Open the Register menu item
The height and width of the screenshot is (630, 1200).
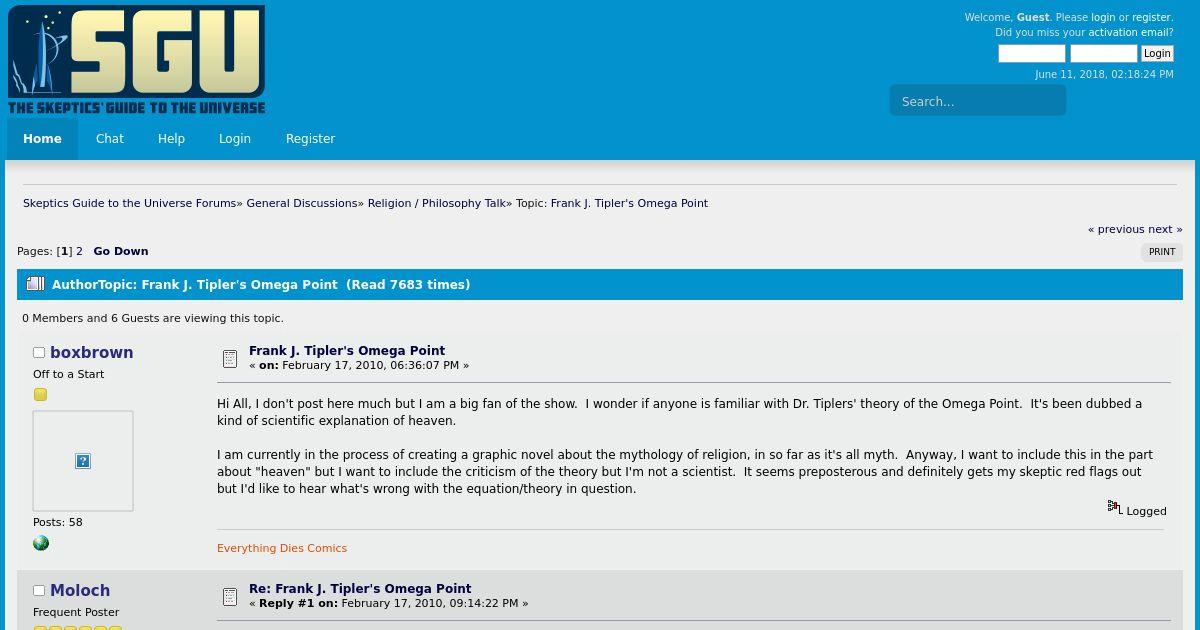pyautogui.click(x=310, y=139)
